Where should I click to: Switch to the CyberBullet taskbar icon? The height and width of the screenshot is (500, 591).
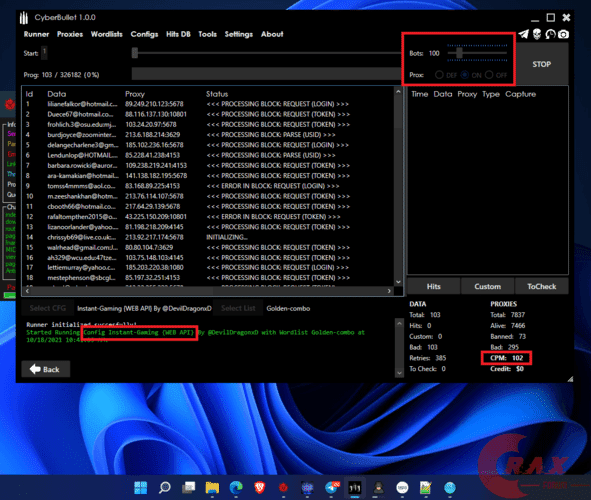coord(355,488)
